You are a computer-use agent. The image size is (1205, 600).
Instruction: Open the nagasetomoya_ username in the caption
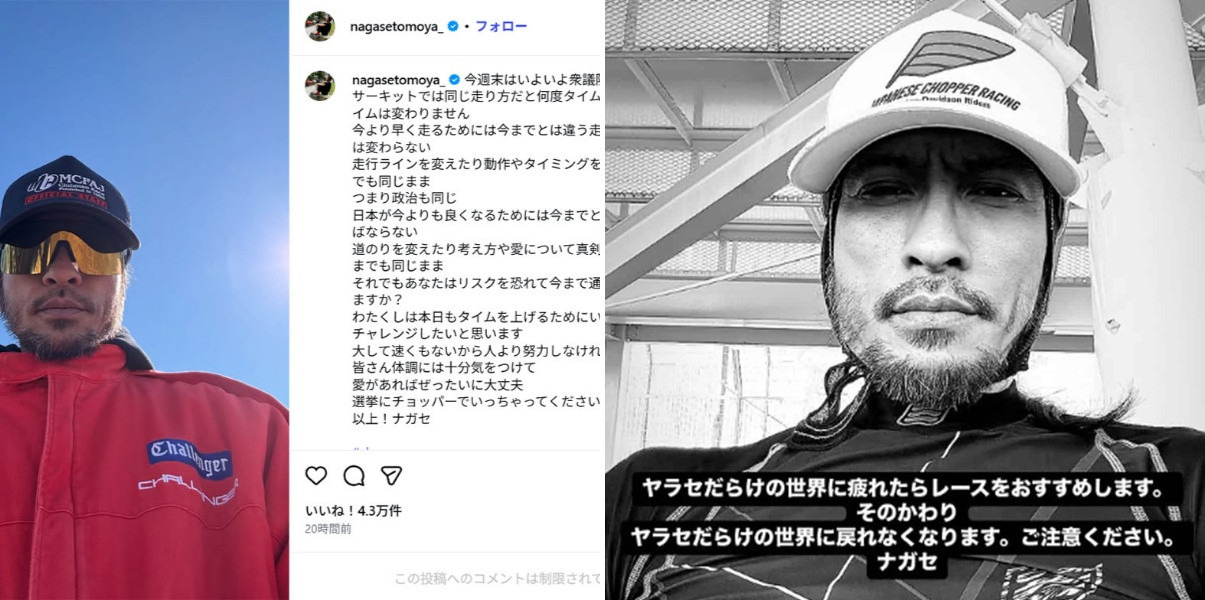click(x=398, y=79)
